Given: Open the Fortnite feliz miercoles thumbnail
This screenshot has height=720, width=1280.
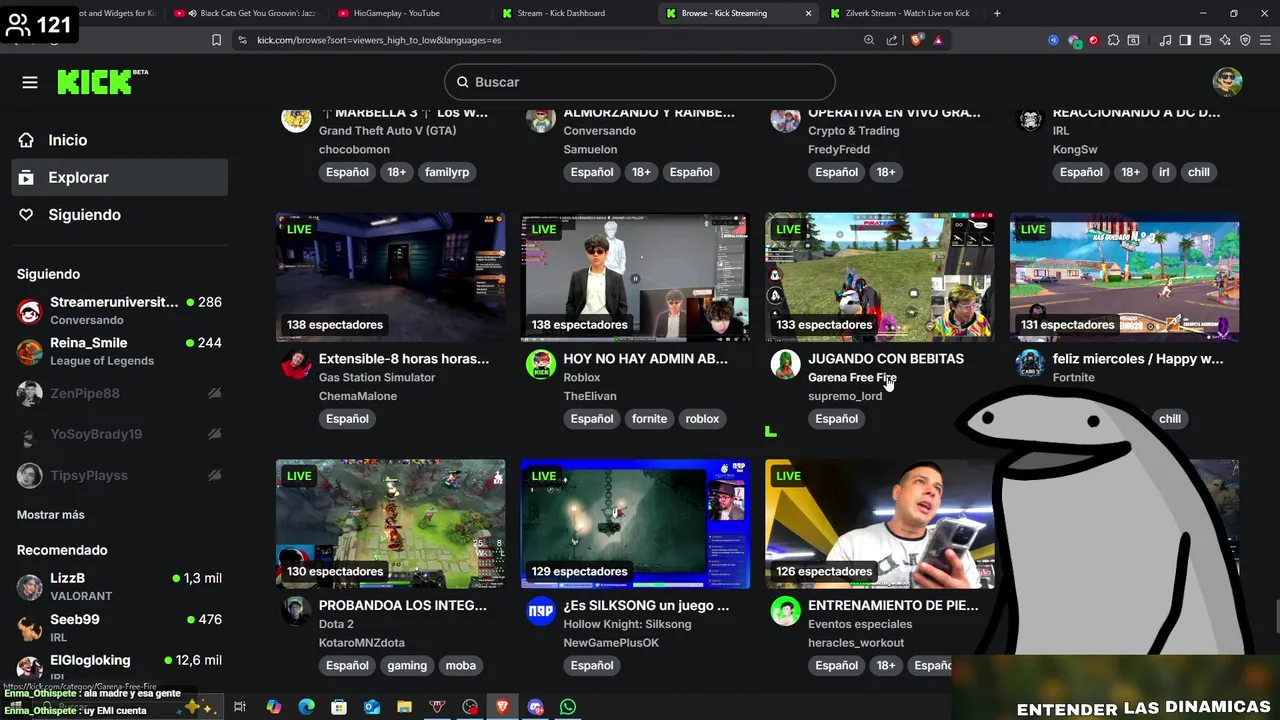Looking at the screenshot, I should coord(1124,277).
